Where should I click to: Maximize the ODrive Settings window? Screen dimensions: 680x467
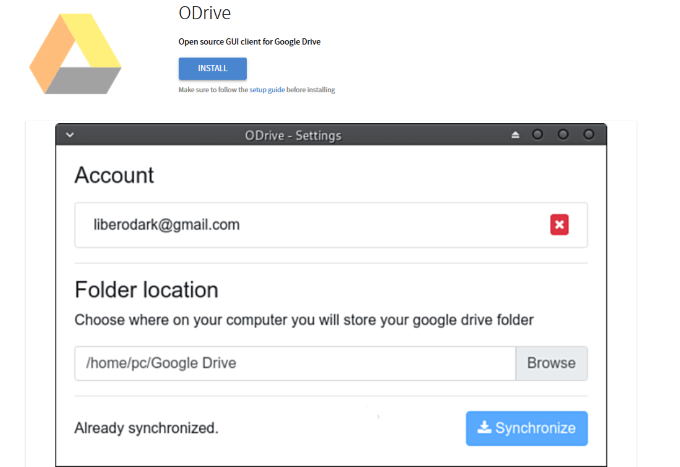tap(563, 135)
